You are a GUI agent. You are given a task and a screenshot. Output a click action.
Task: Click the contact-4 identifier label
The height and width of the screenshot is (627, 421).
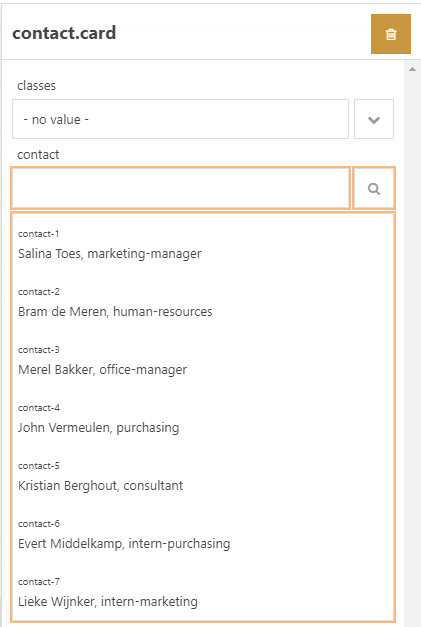point(39,407)
